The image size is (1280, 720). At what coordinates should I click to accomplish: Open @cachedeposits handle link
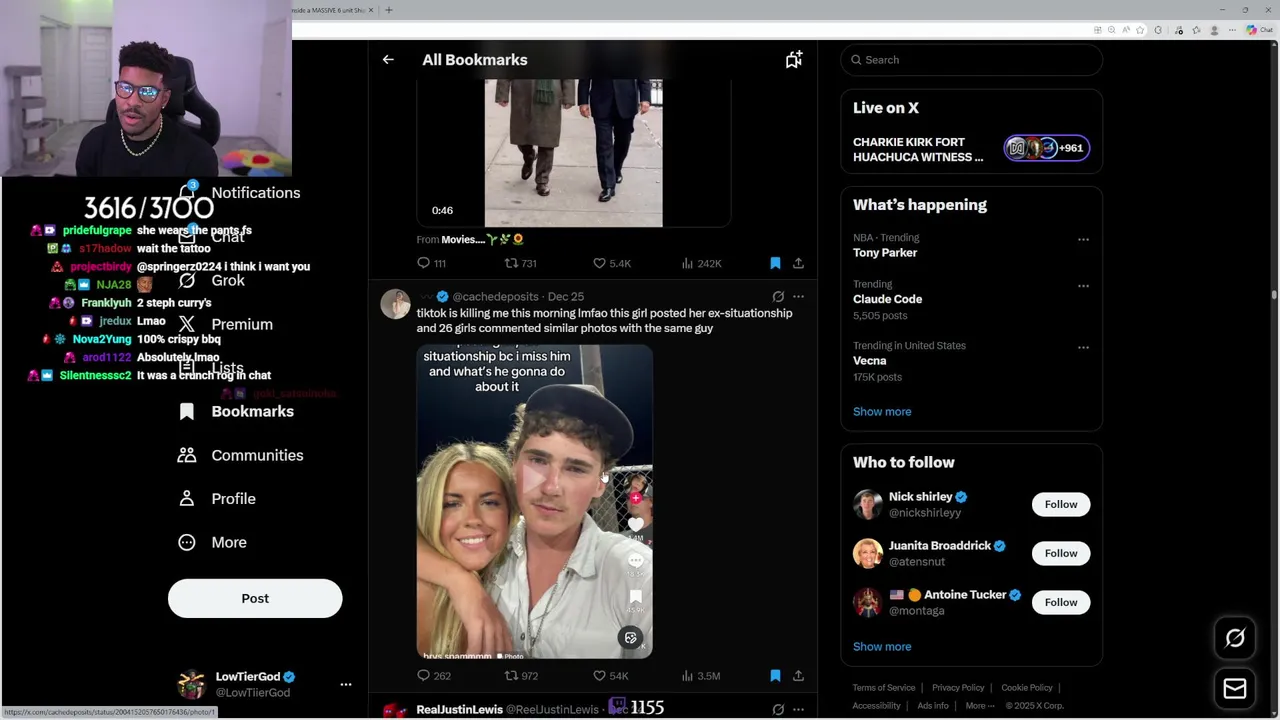(x=497, y=296)
